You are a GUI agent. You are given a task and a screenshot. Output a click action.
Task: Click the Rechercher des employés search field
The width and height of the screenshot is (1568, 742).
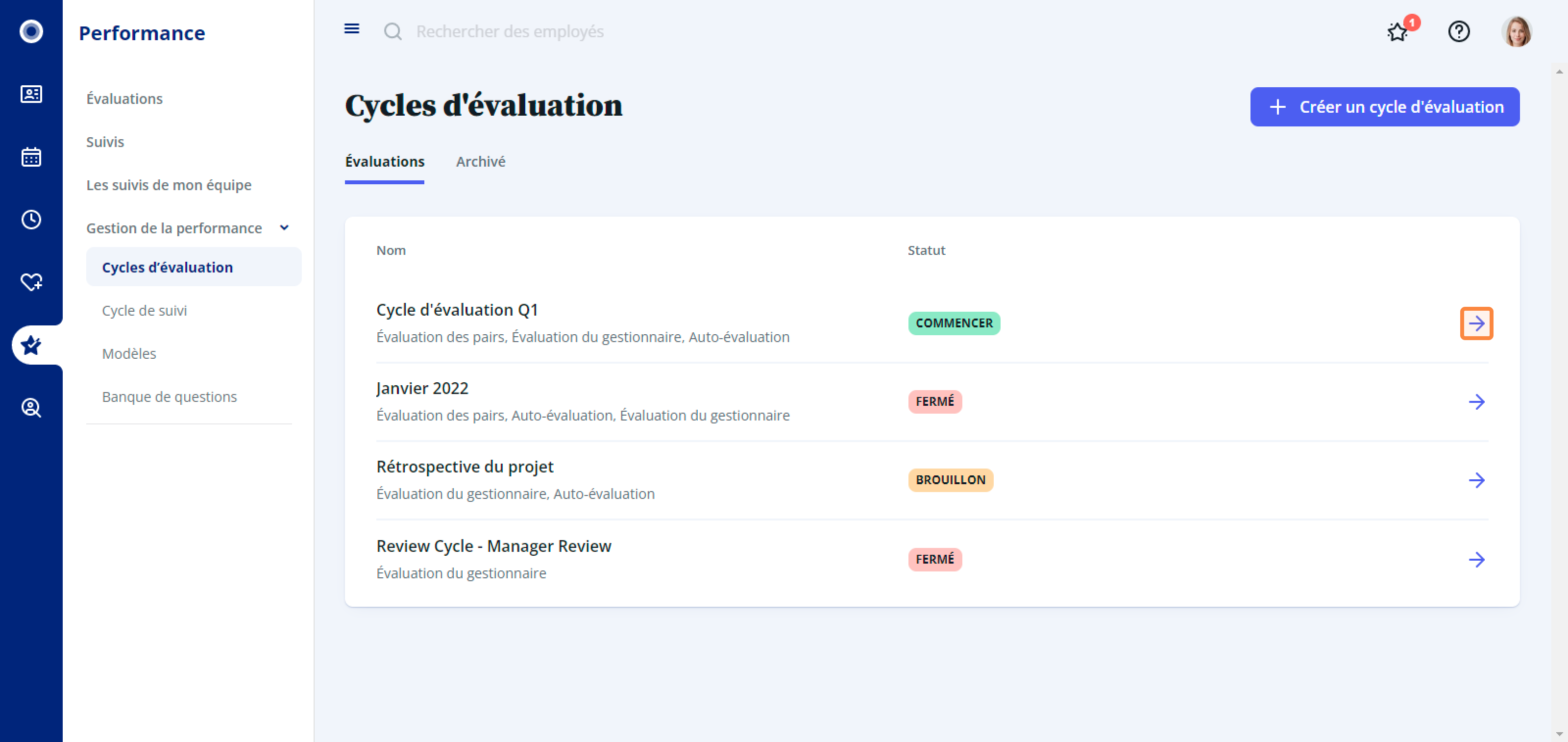point(510,31)
